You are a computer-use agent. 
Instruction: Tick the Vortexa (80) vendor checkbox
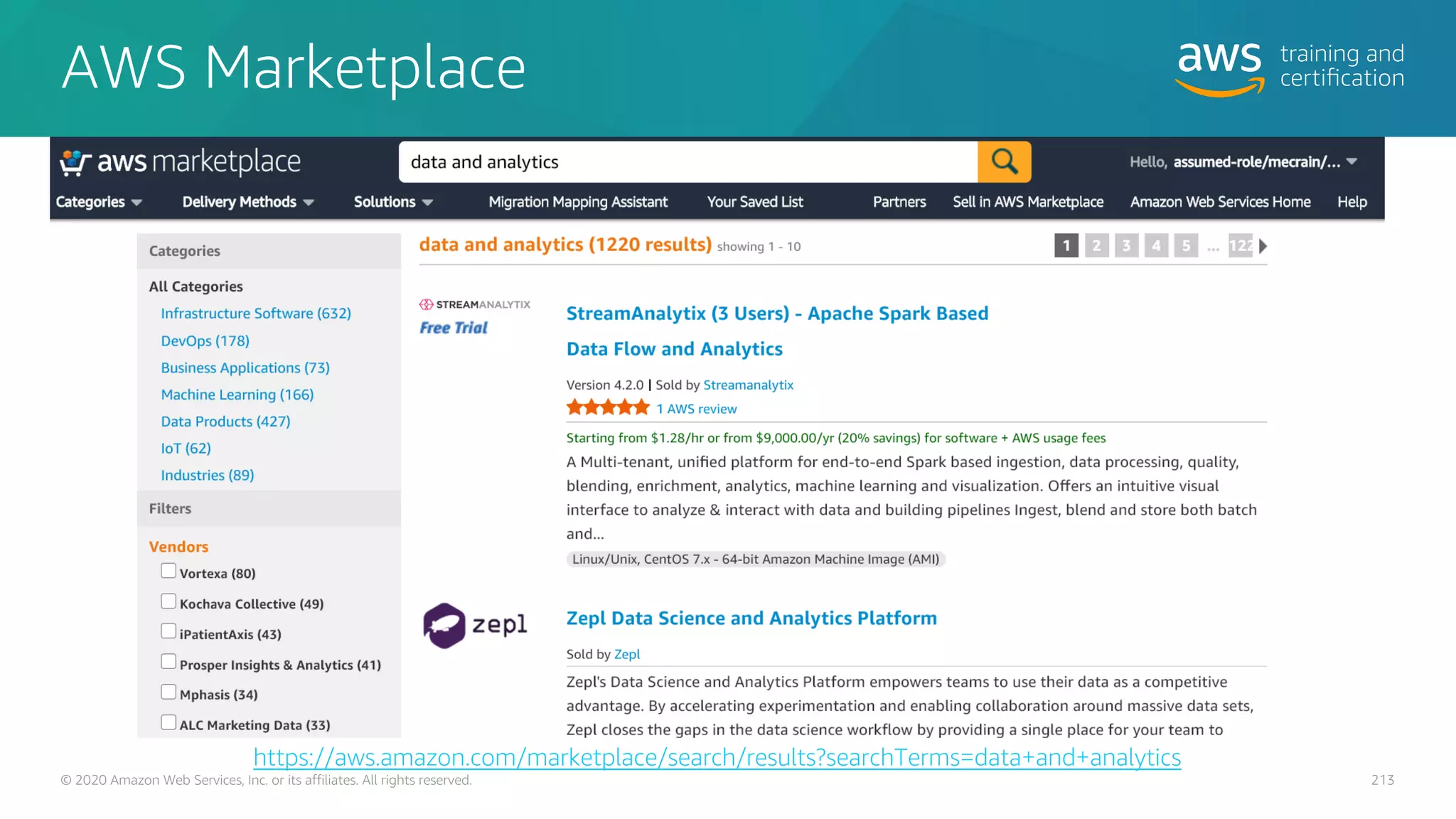[x=168, y=571]
